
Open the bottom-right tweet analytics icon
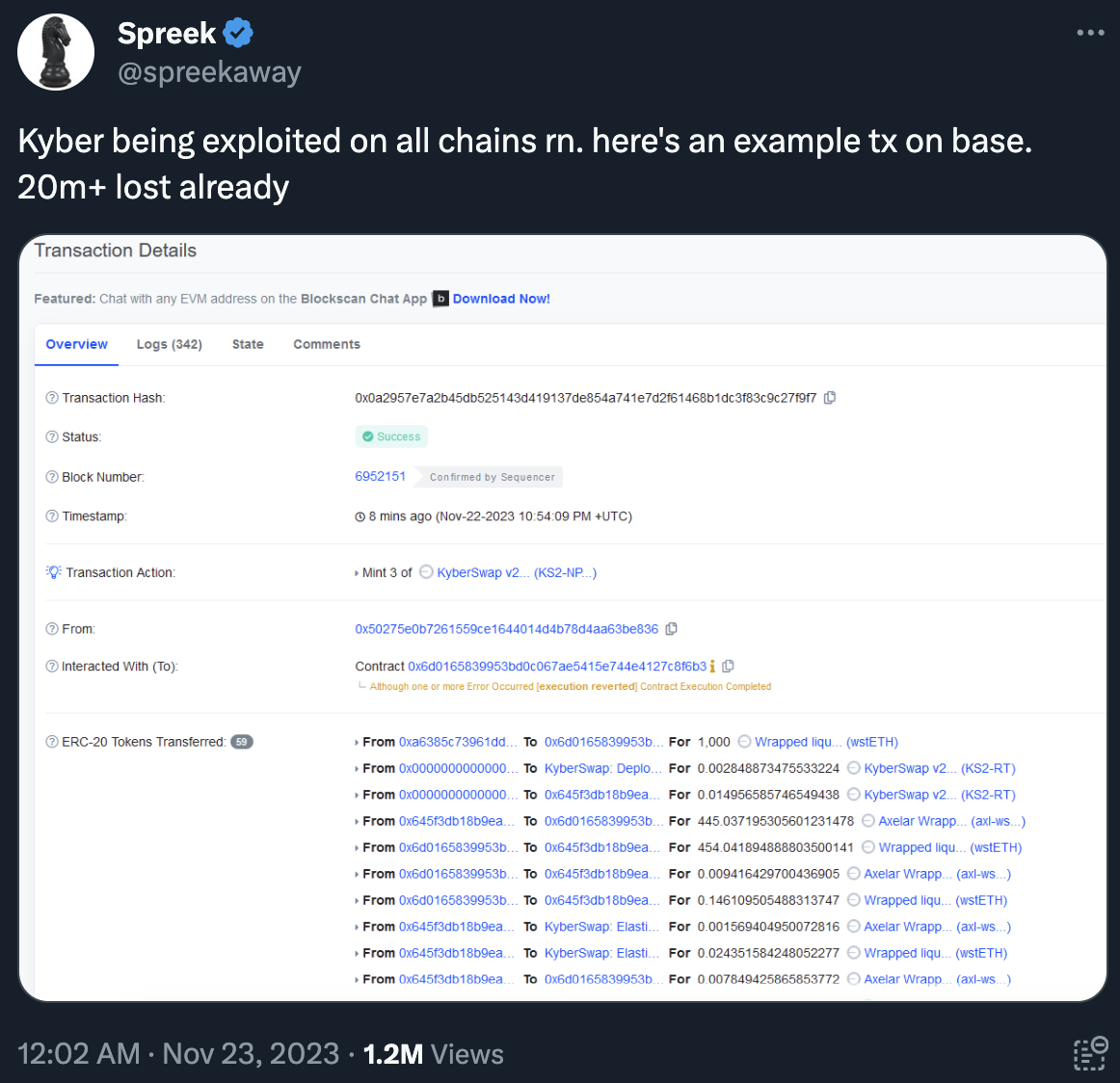click(1090, 1054)
